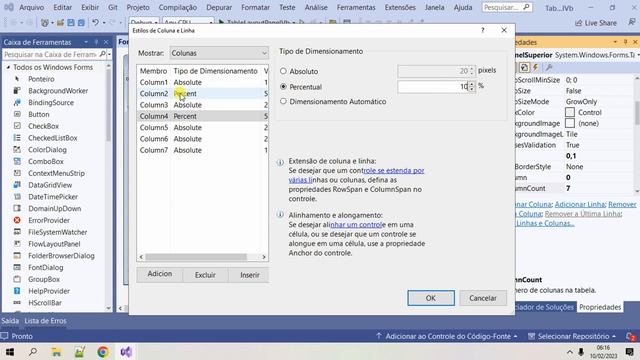640x360 pixels.
Task: Select Dimensionamento Automático radio button
Action: (x=283, y=101)
